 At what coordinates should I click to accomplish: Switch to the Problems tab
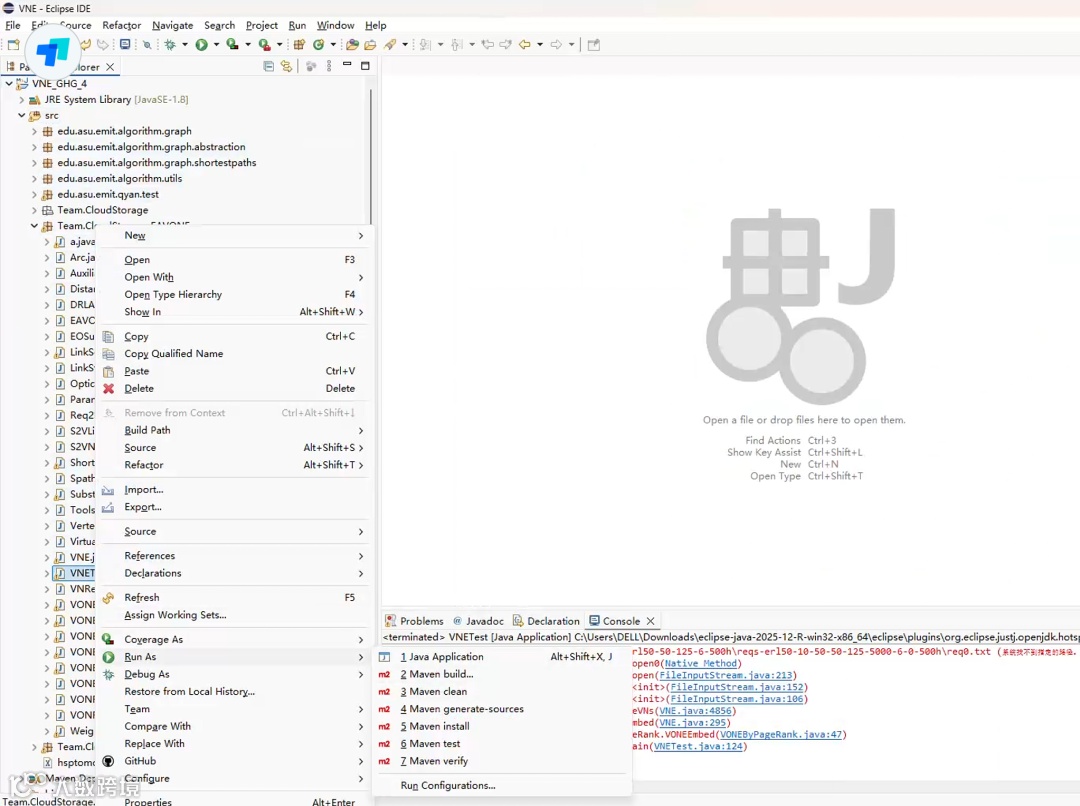coord(414,621)
